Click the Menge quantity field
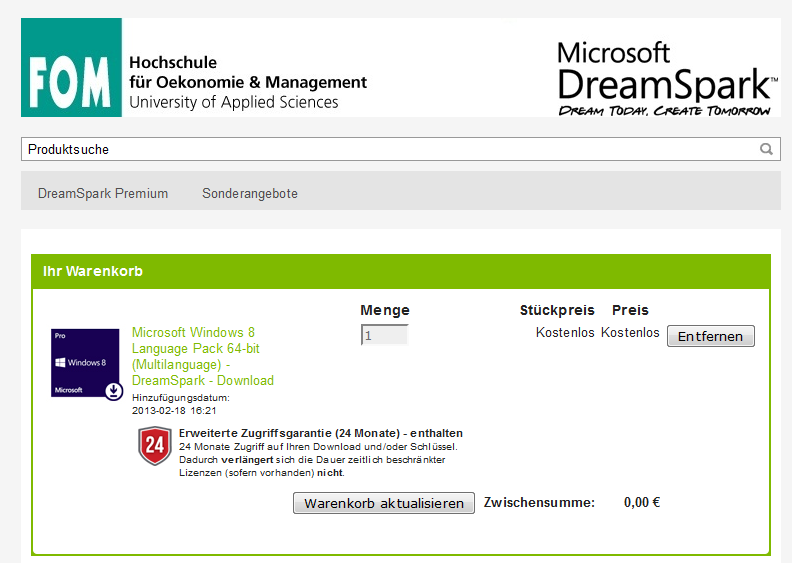This screenshot has height=563, width=792. point(384,335)
